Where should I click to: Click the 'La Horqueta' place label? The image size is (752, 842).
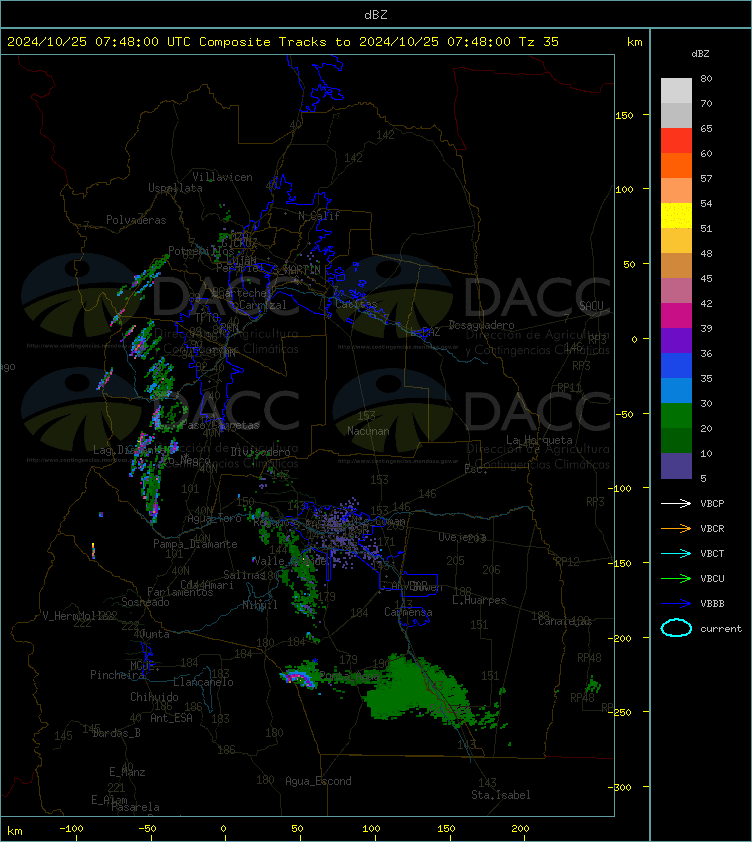pos(539,440)
